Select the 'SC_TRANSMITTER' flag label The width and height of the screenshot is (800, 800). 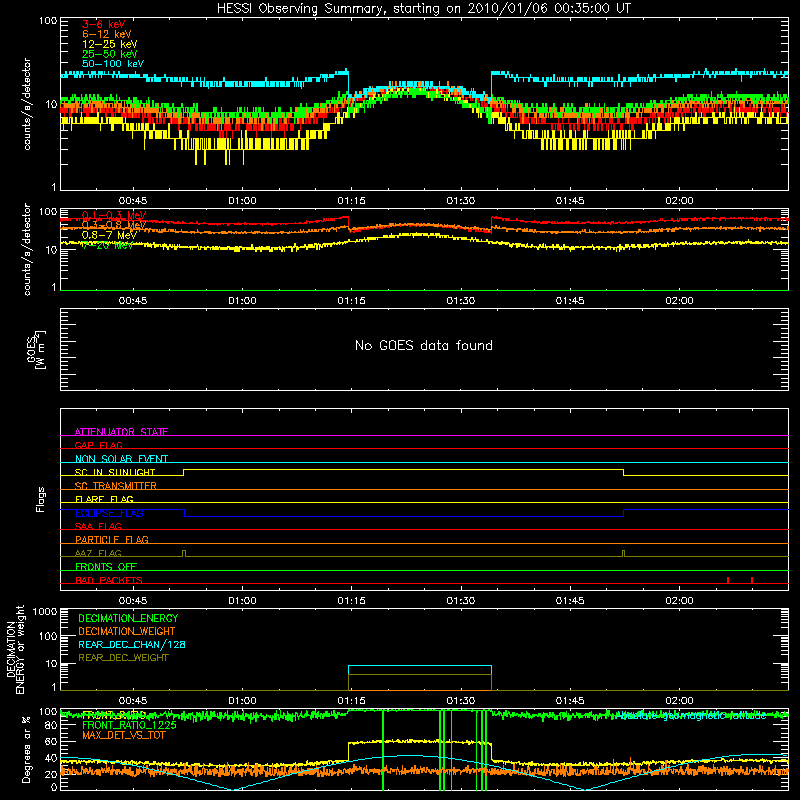[x=116, y=486]
